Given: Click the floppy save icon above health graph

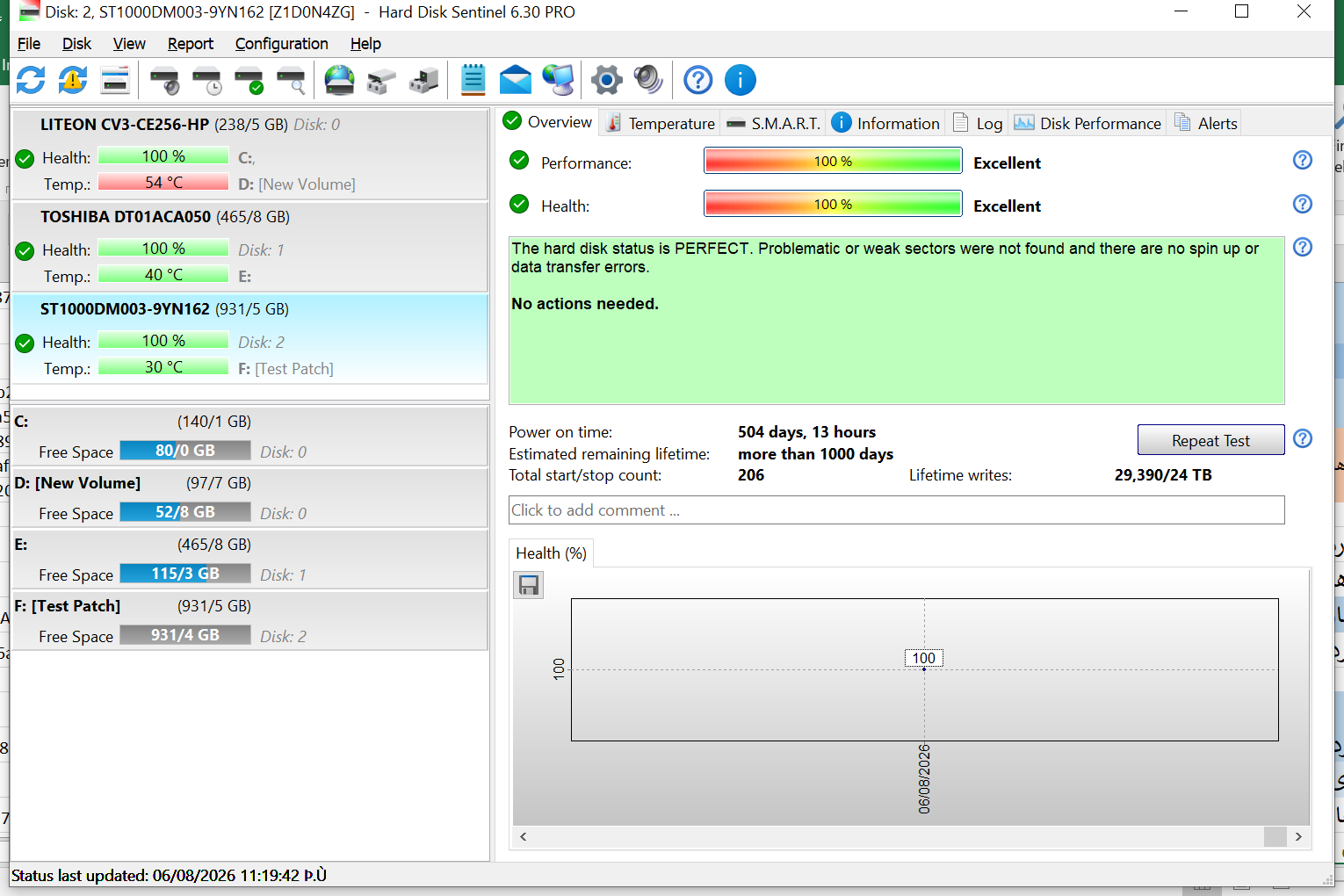Looking at the screenshot, I should coord(529,585).
